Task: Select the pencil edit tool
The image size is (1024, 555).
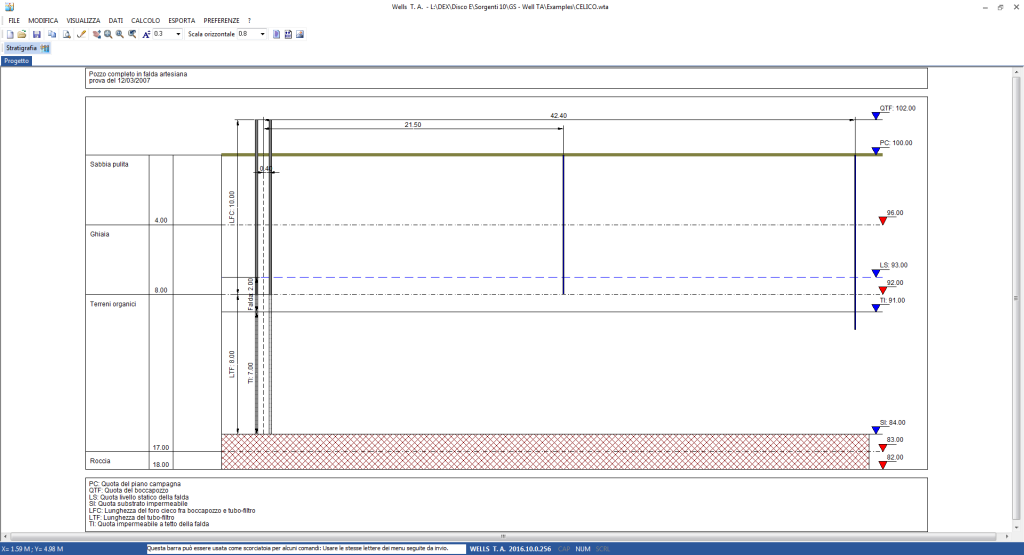Action: pos(81,34)
